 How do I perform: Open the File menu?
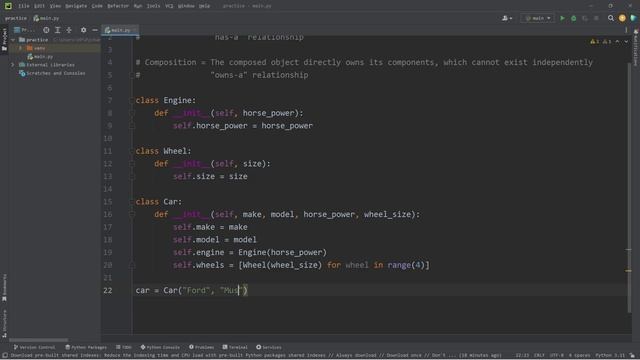click(24, 6)
